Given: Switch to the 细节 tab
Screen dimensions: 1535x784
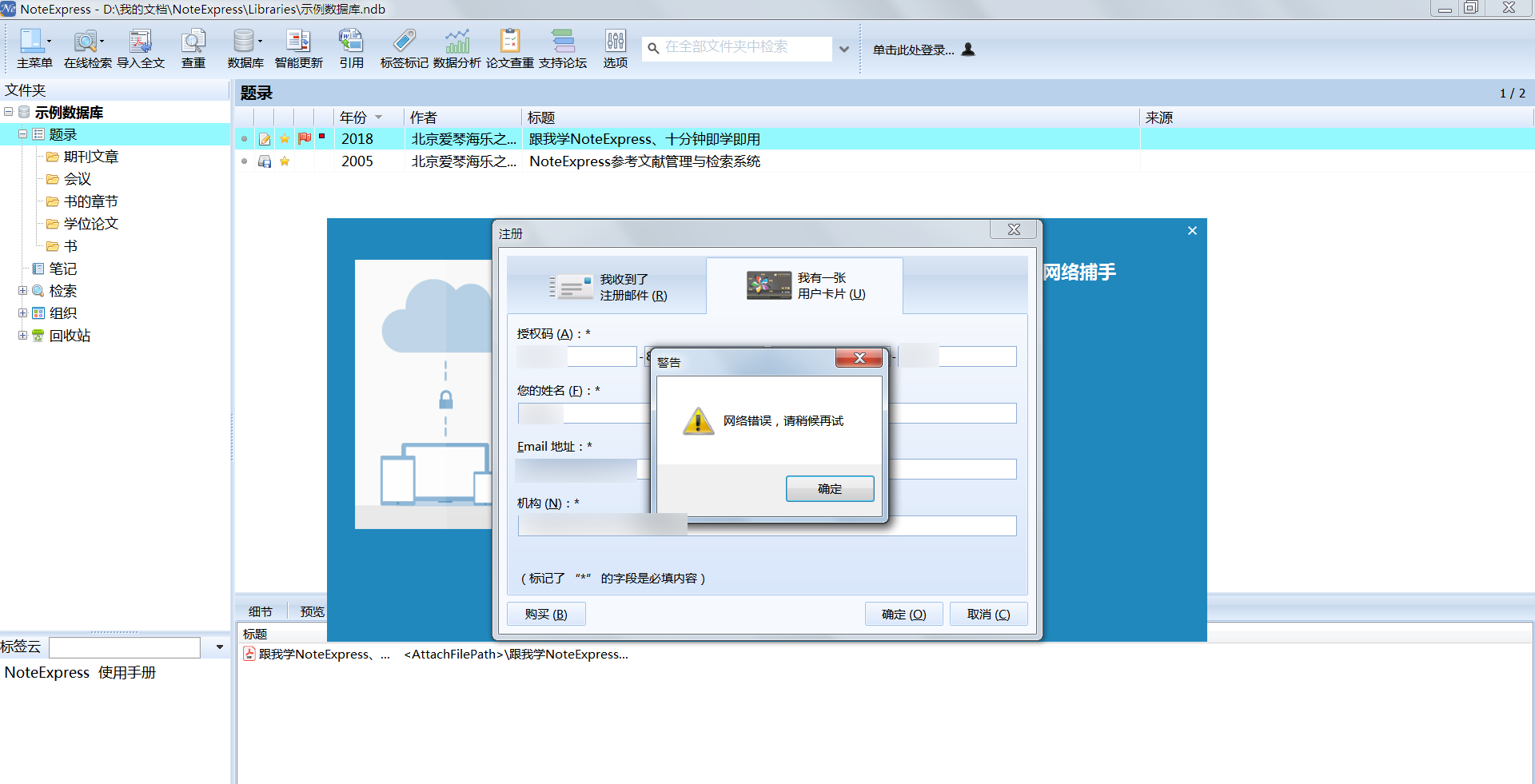Looking at the screenshot, I should point(261,611).
